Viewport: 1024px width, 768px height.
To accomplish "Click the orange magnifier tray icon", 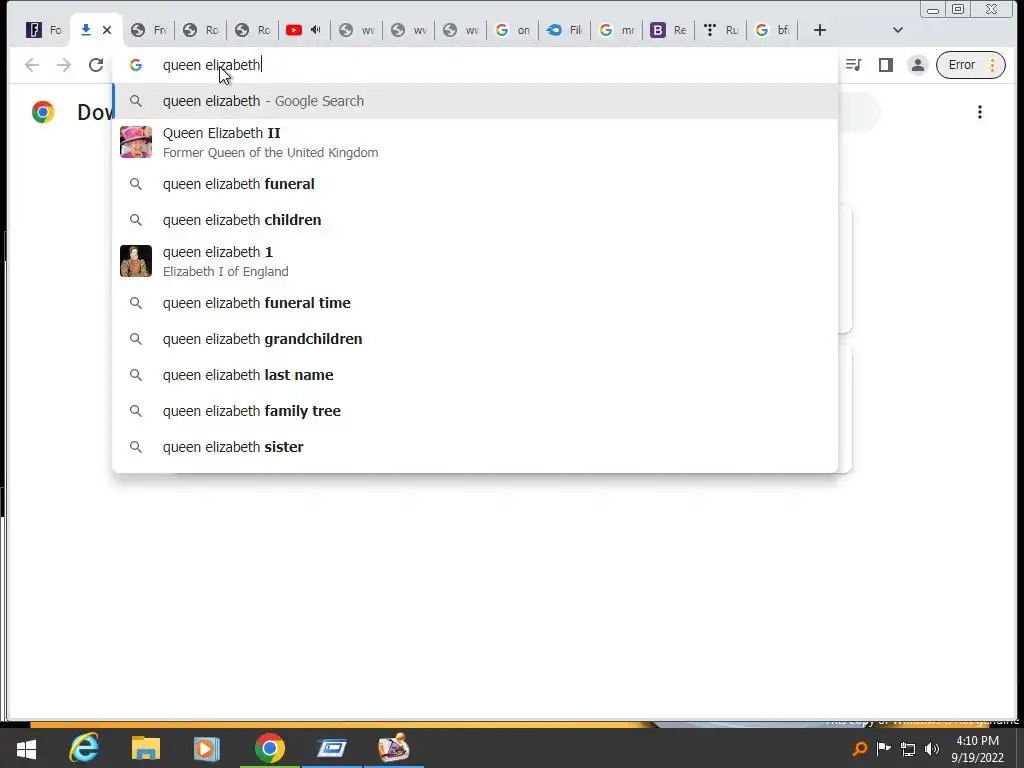I will click(x=860, y=748).
